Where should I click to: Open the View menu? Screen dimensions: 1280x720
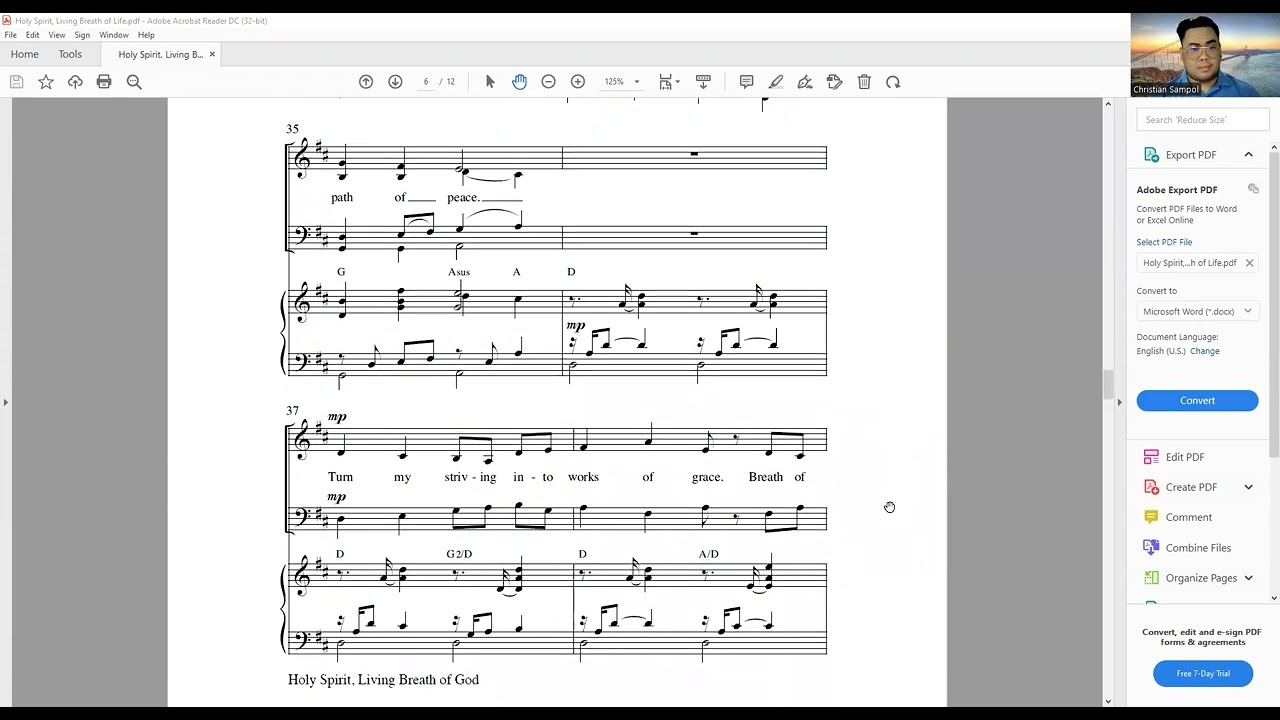[x=57, y=35]
